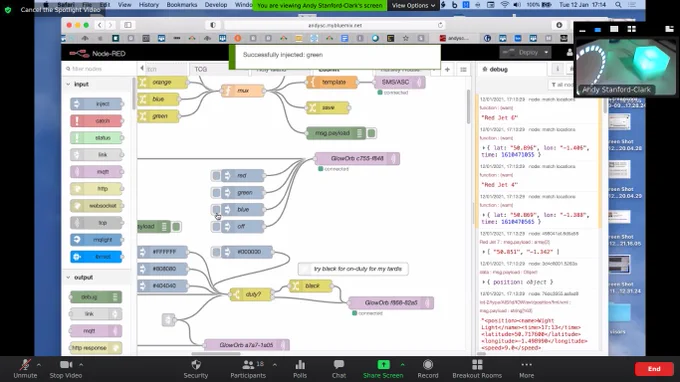Select the status node in palette
The height and width of the screenshot is (382, 680).
pos(96,138)
